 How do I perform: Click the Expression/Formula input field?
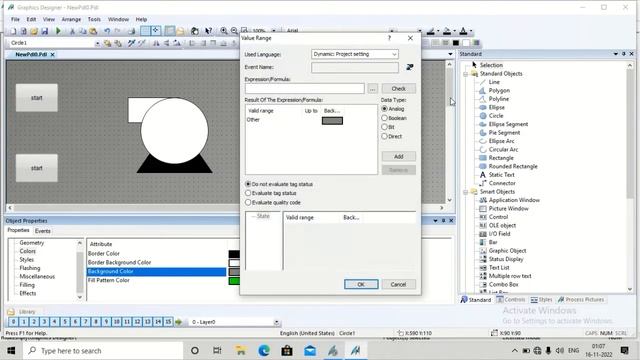tap(304, 89)
